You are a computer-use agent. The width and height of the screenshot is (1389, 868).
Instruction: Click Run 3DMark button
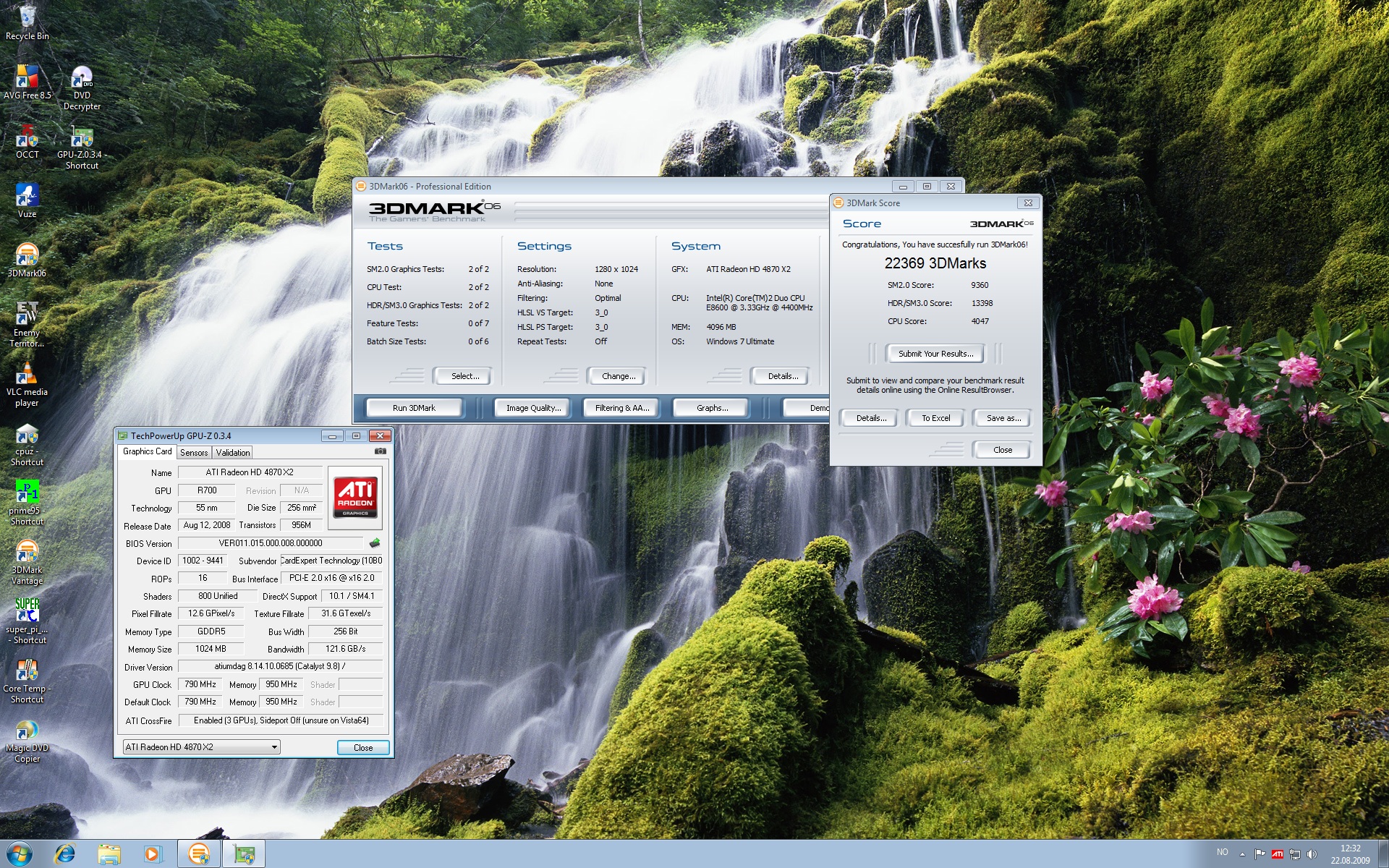(x=414, y=408)
